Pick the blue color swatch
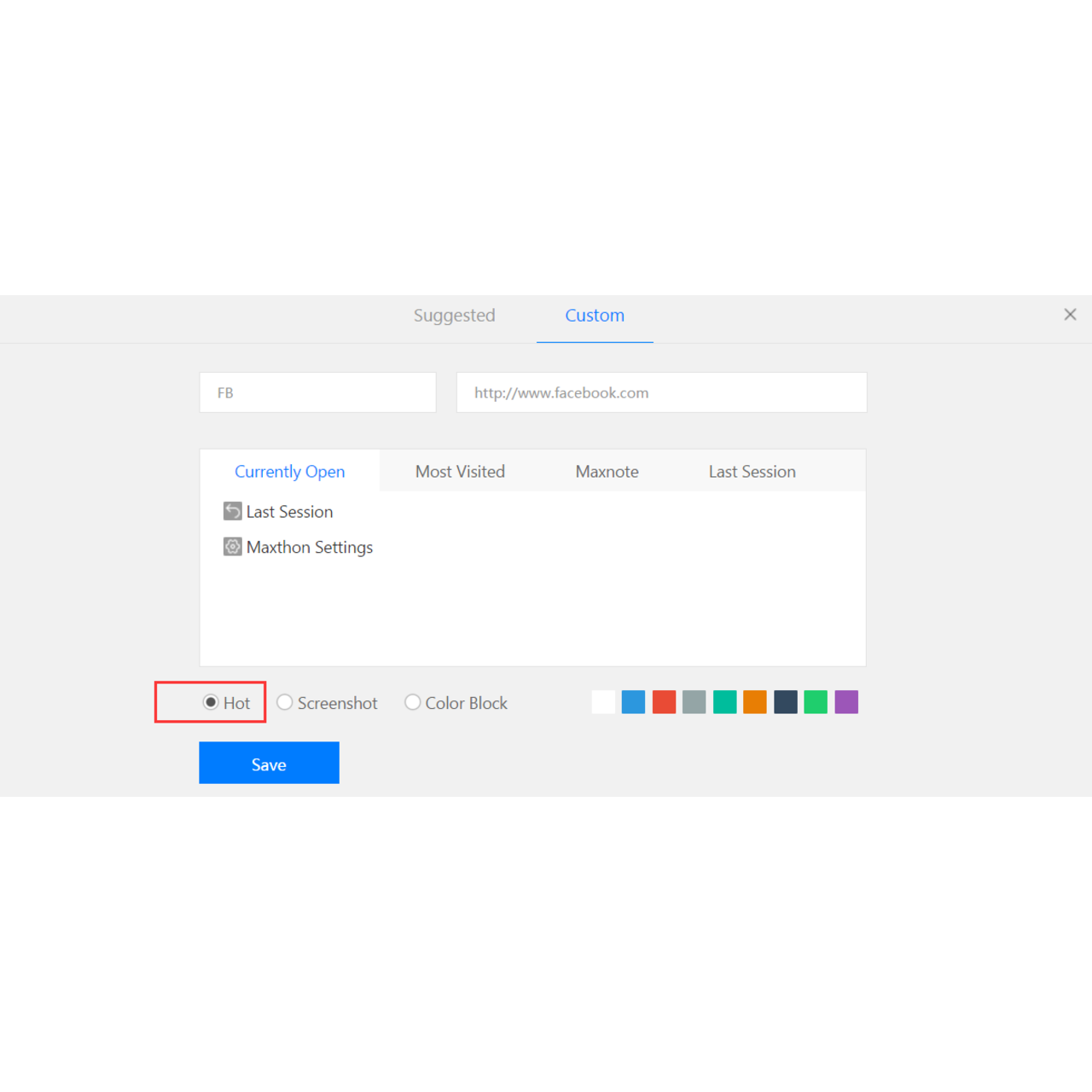Screen dimensions: 1092x1092 point(633,702)
